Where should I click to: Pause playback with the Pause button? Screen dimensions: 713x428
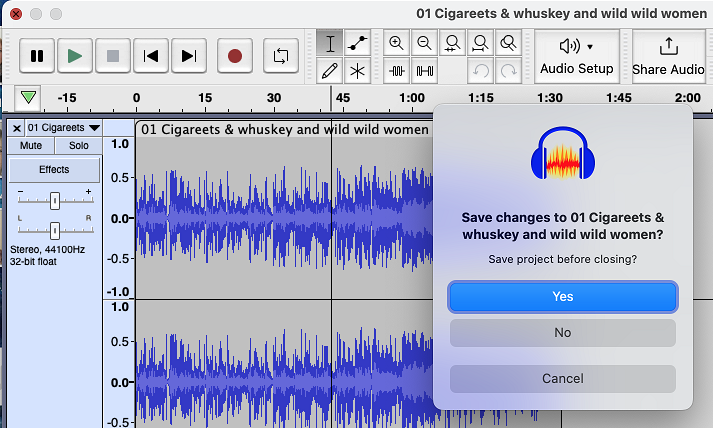click(x=37, y=56)
